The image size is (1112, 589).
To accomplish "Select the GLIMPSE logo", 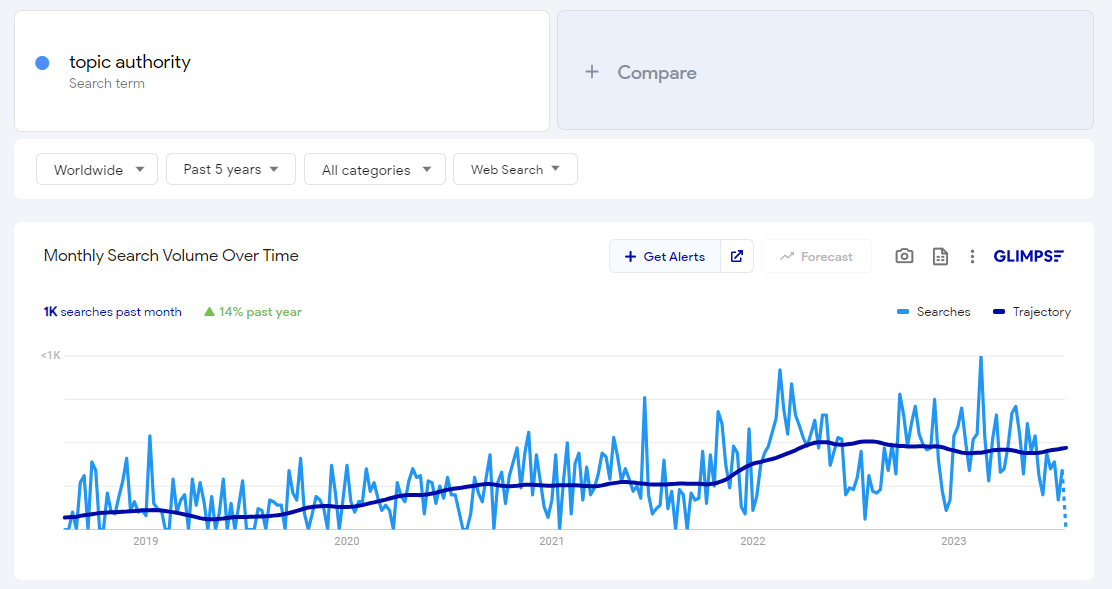I will point(1029,256).
